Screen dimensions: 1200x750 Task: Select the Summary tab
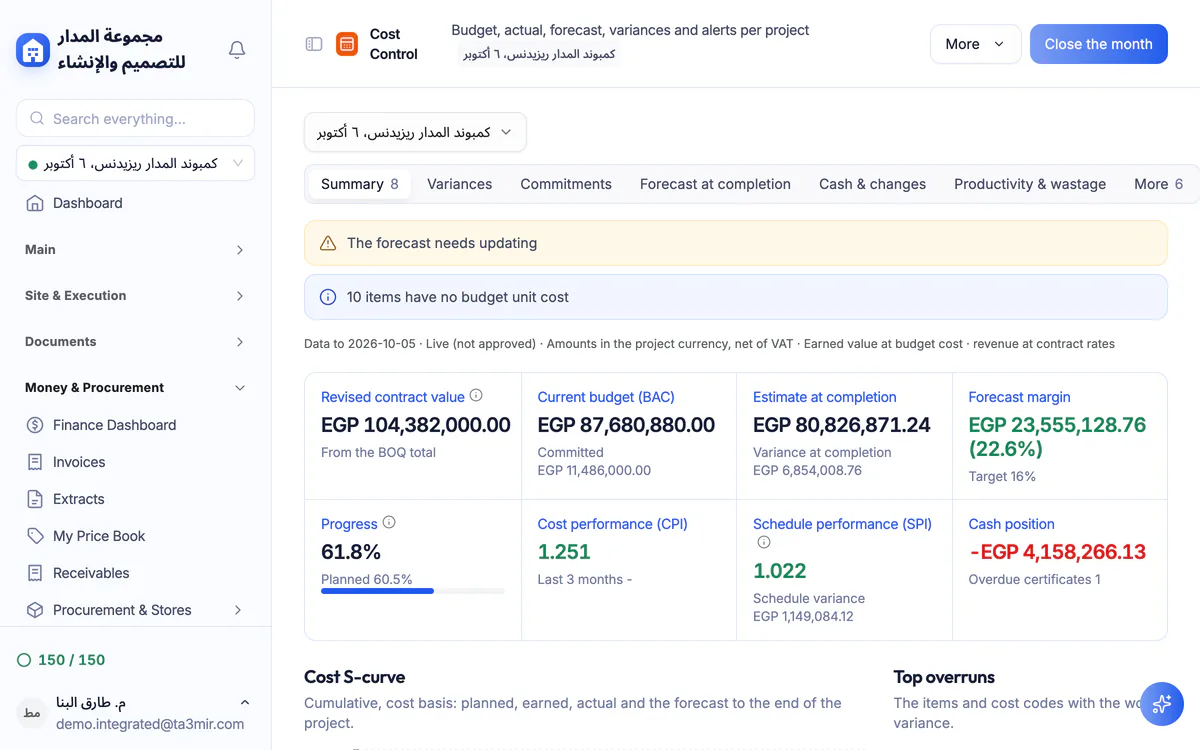point(359,184)
